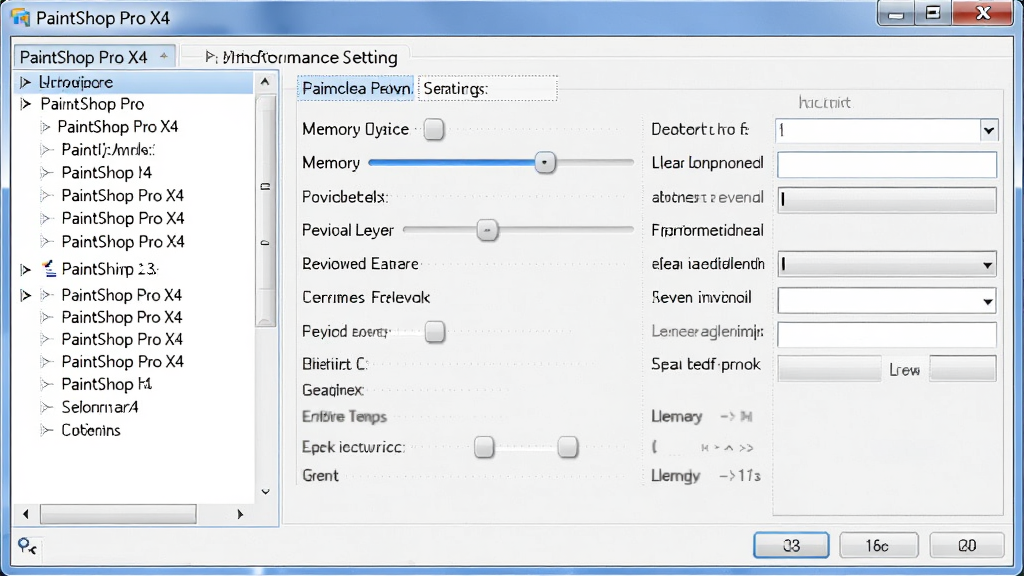Viewport: 1024px width, 576px height.
Task: Click the tree vertical scrollbar thumb
Action: (x=265, y=210)
